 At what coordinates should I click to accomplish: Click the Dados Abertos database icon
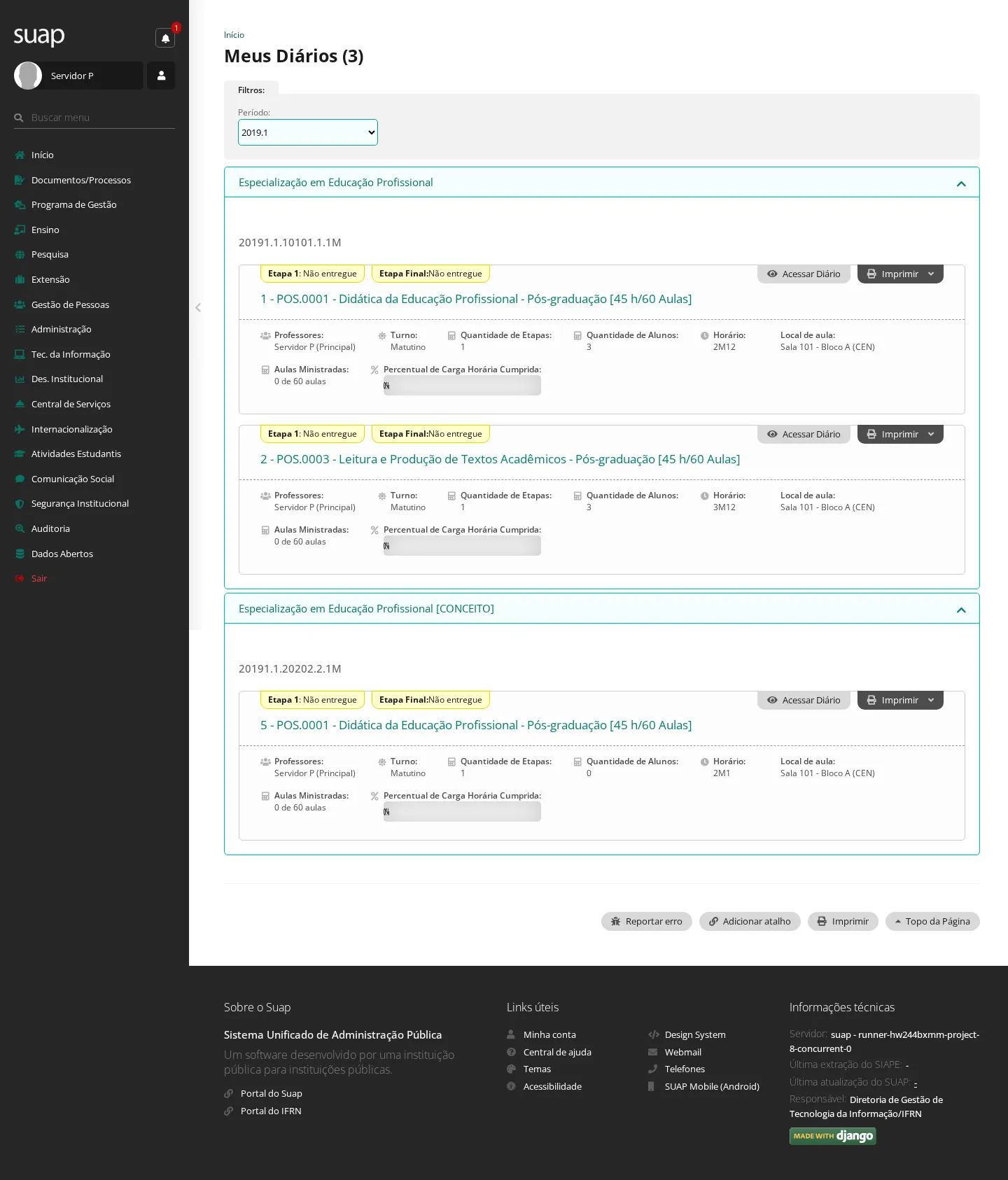pyautogui.click(x=20, y=554)
